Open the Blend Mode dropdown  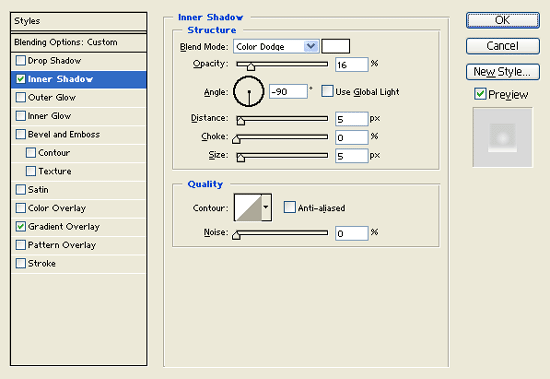coord(276,46)
